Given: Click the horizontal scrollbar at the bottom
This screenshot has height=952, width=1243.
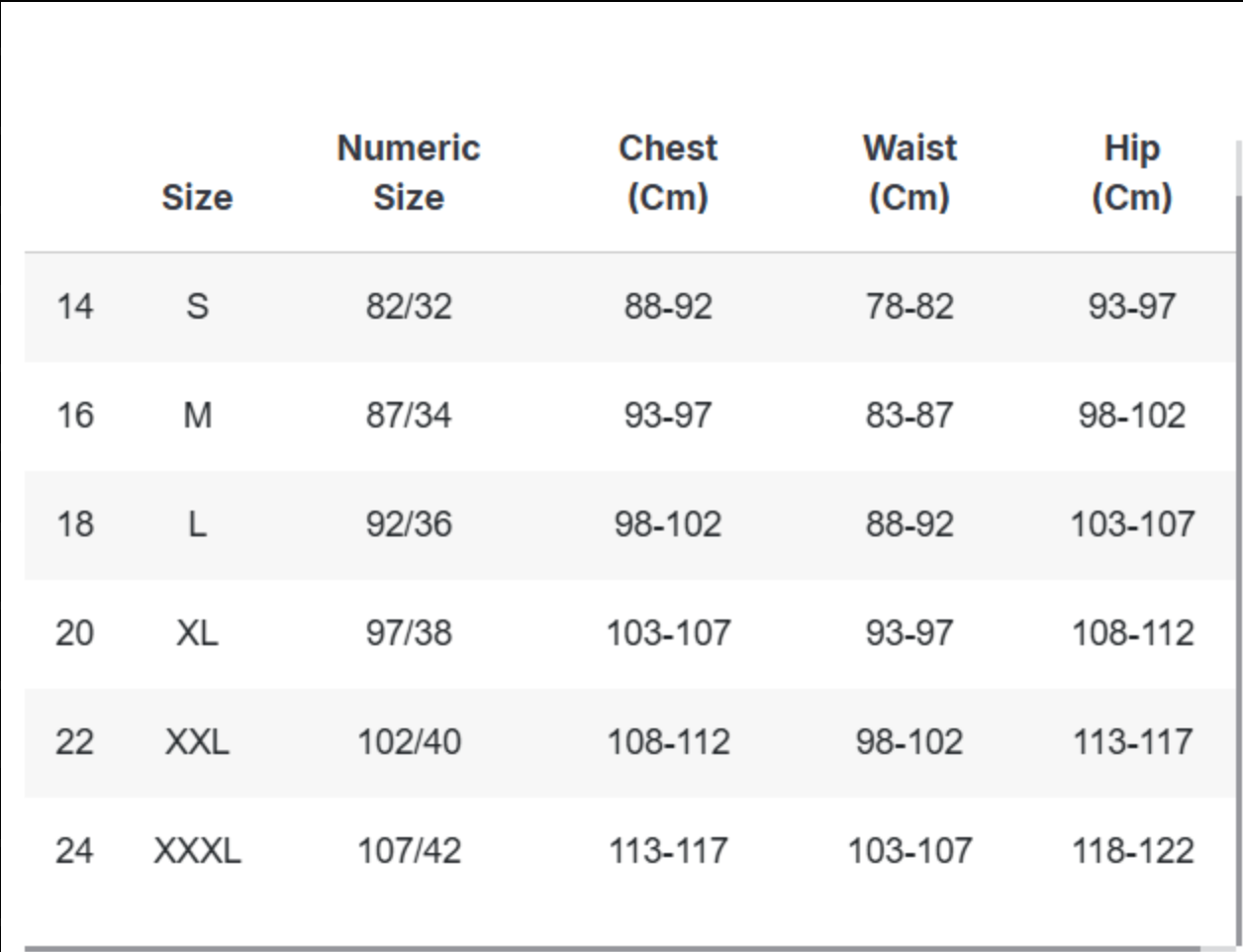Looking at the screenshot, I should pos(612,948).
